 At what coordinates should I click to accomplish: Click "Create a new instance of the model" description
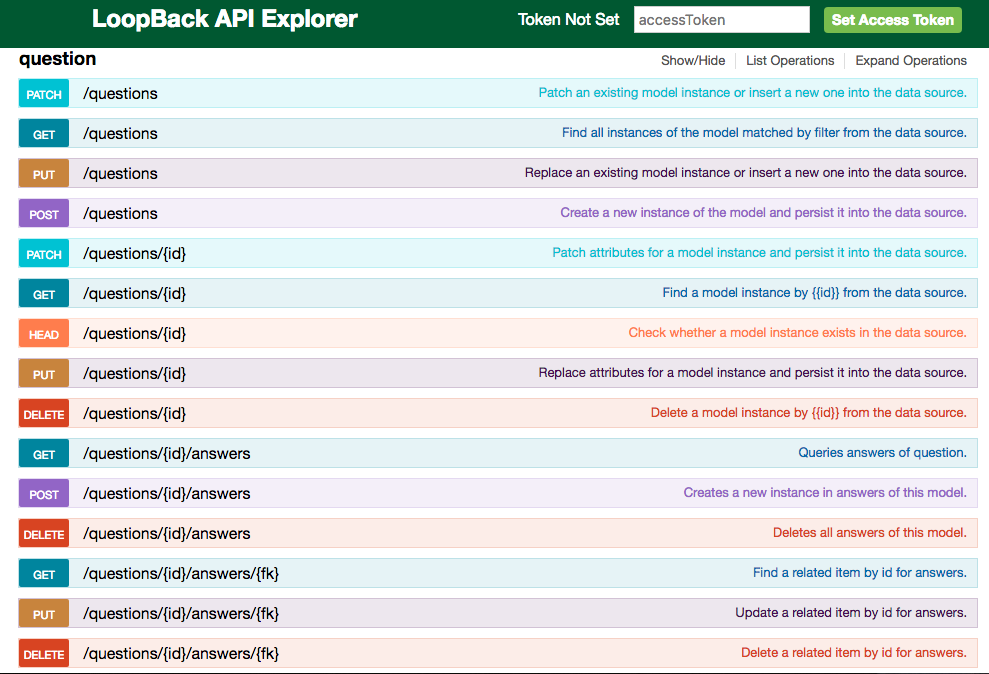tap(763, 212)
